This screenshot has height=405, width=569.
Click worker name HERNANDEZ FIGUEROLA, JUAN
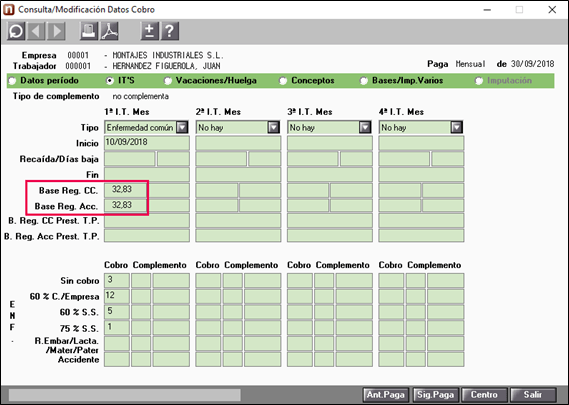166,66
